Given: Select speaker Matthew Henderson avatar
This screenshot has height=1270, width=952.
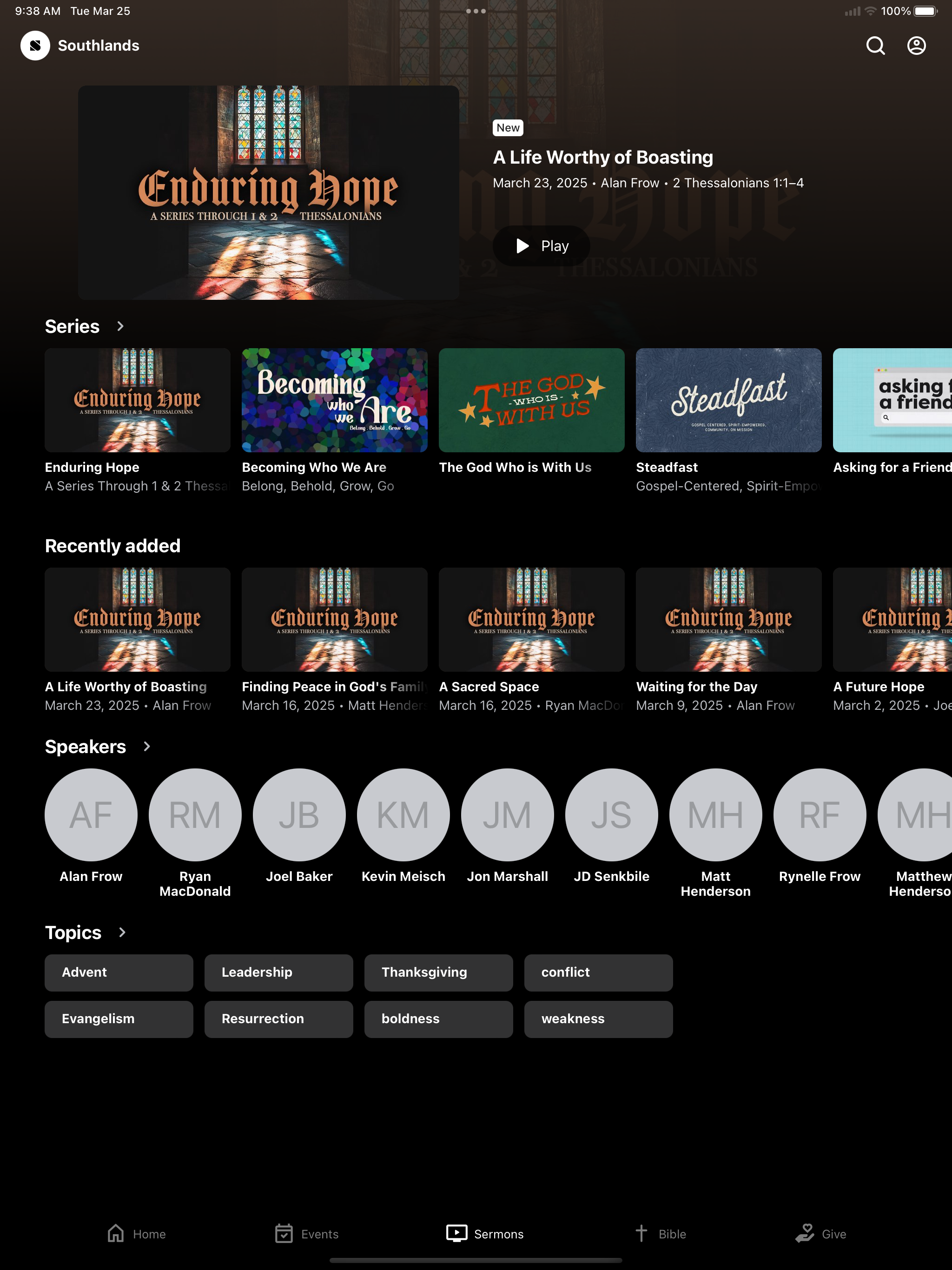Looking at the screenshot, I should coord(915,815).
